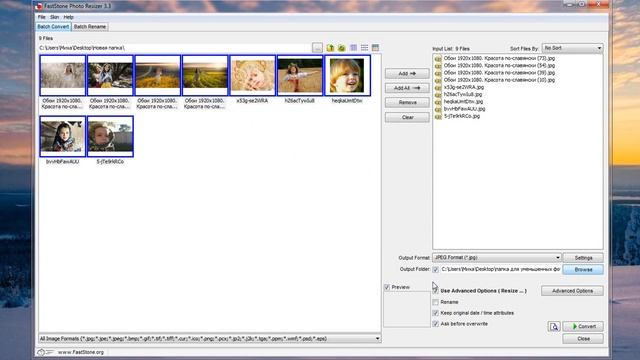Image resolution: width=640 pixels, height=360 pixels.
Task: Start conversion with Convert button
Action: click(583, 327)
